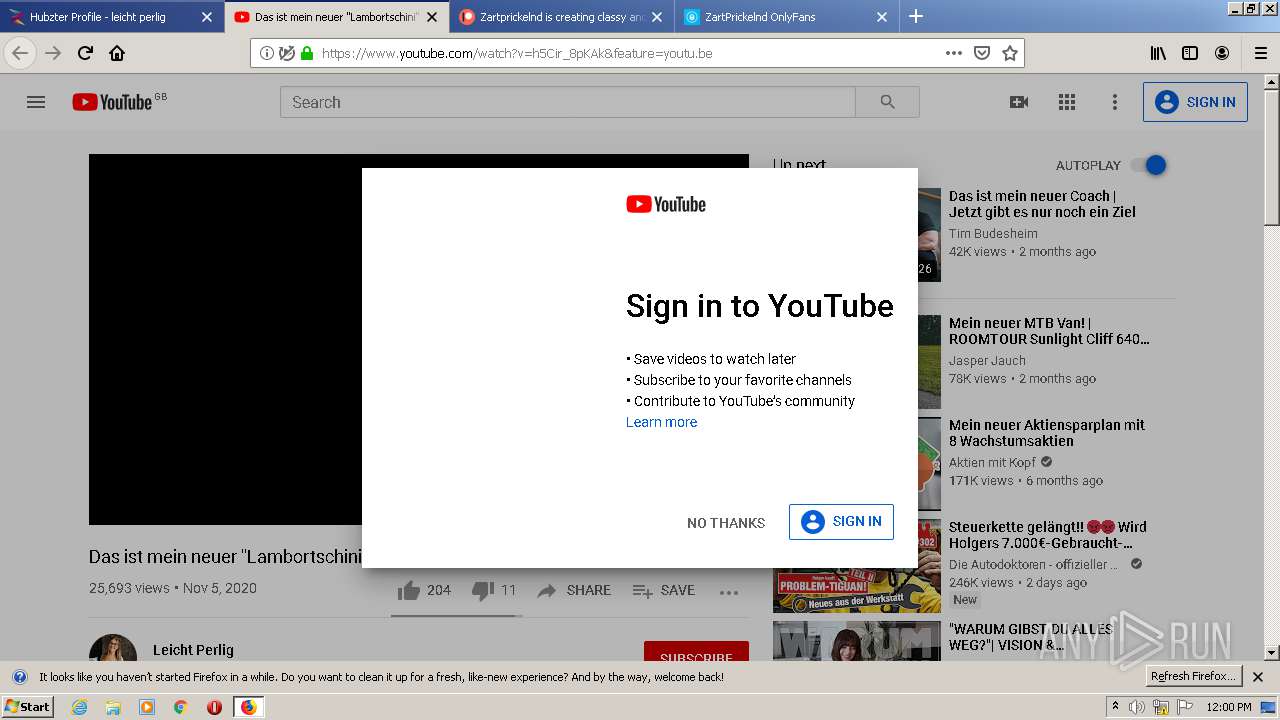Image resolution: width=1280 pixels, height=720 pixels.
Task: Close the Hubzter Profile tab
Action: pyautogui.click(x=207, y=17)
